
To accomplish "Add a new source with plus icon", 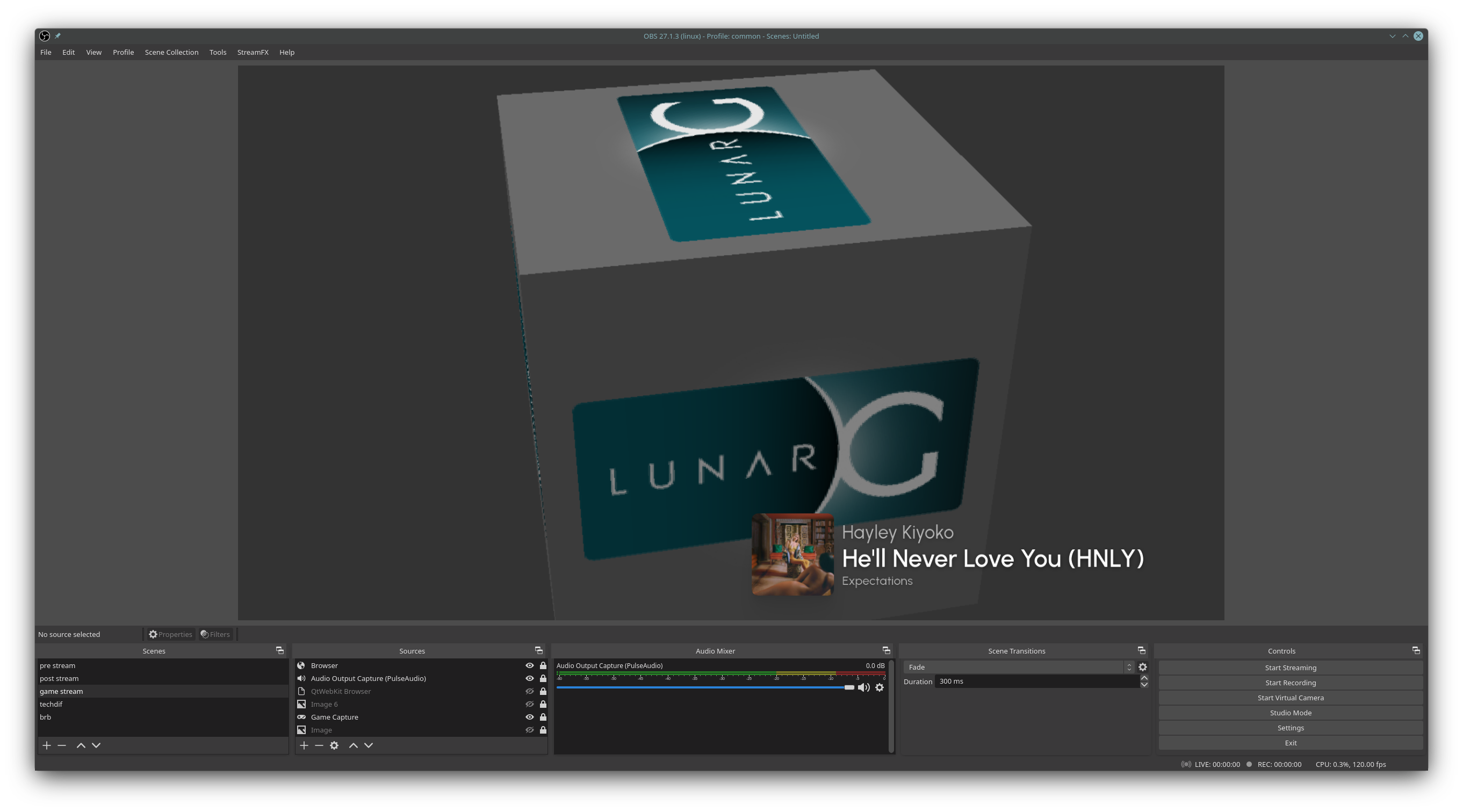I will point(304,745).
